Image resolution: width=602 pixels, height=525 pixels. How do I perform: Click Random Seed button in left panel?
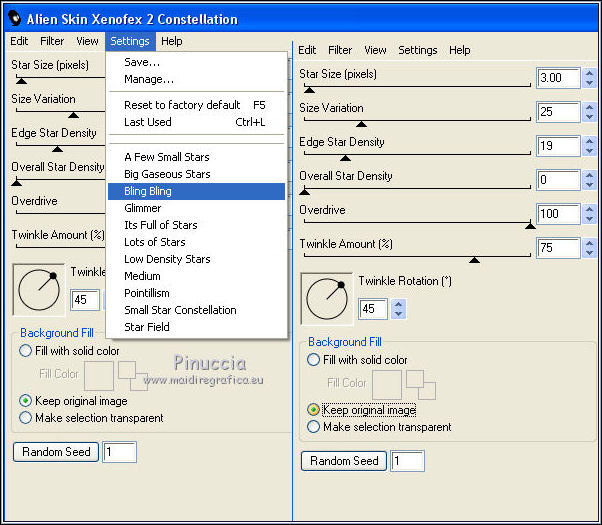[x=56, y=452]
